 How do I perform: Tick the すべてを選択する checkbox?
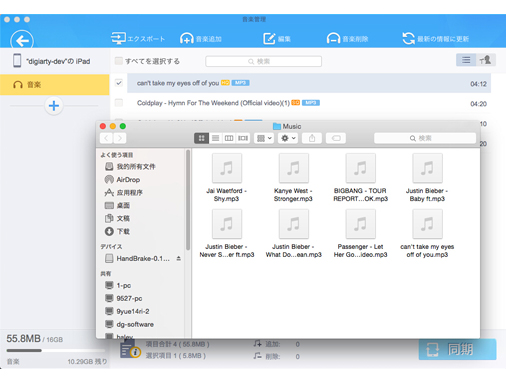pos(118,61)
